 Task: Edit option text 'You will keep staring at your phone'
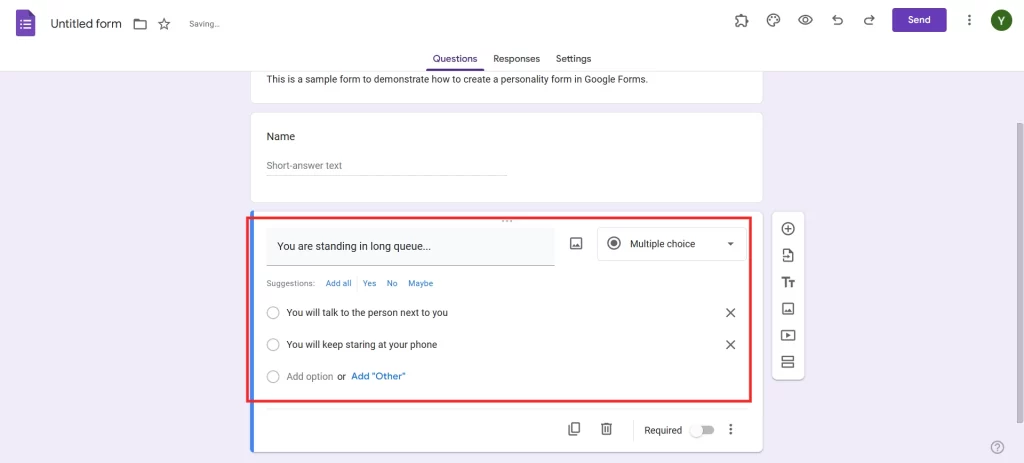point(362,345)
